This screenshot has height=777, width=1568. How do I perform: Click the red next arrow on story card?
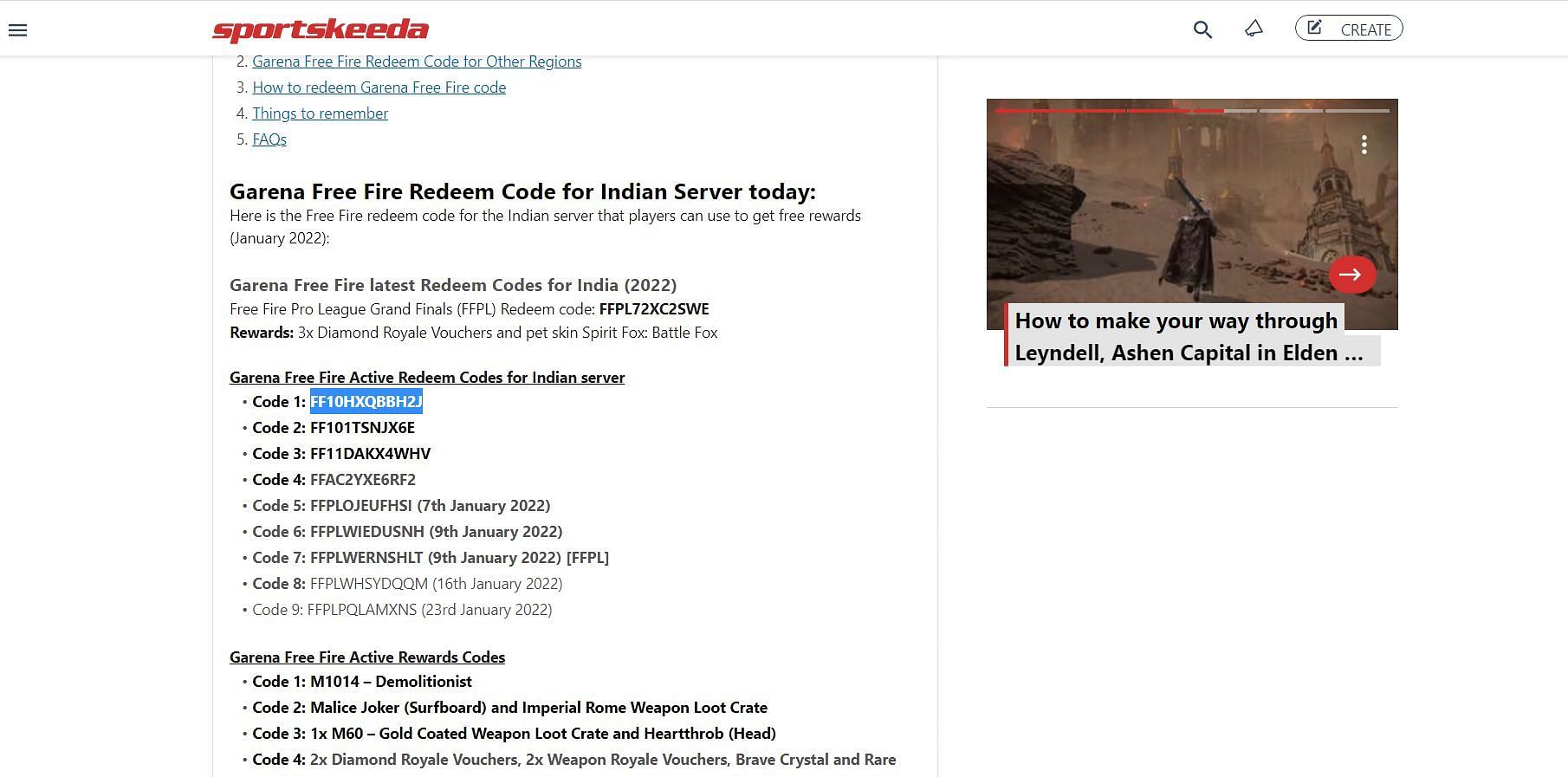pos(1351,275)
